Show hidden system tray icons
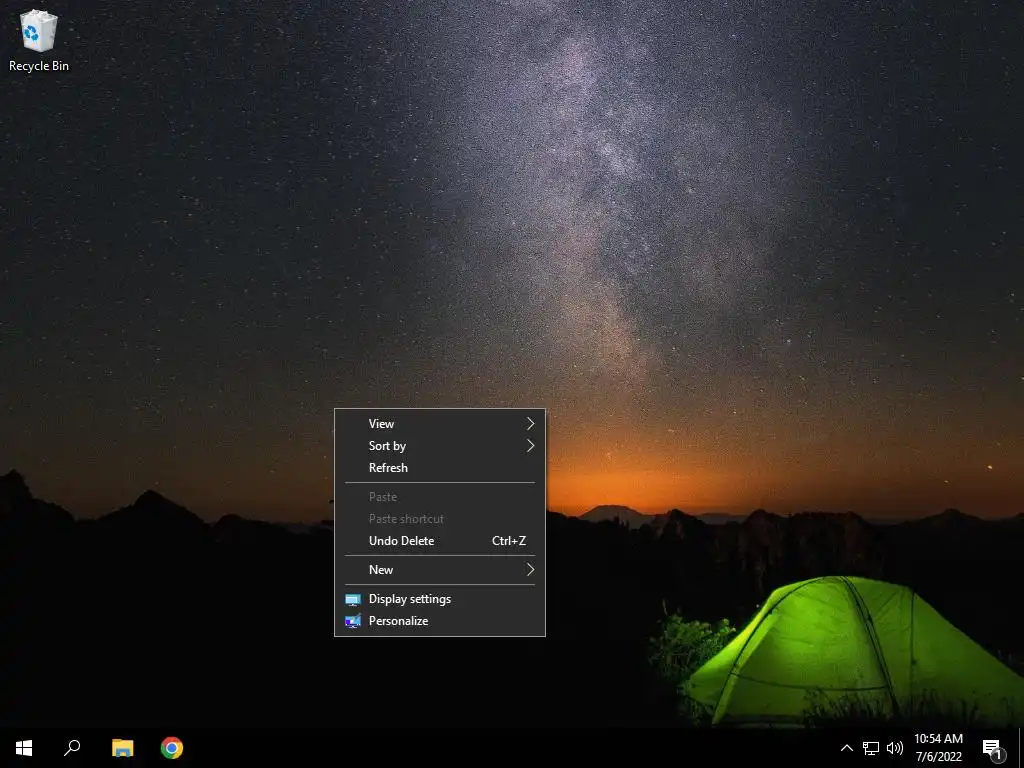Viewport: 1024px width, 768px height. [x=846, y=748]
